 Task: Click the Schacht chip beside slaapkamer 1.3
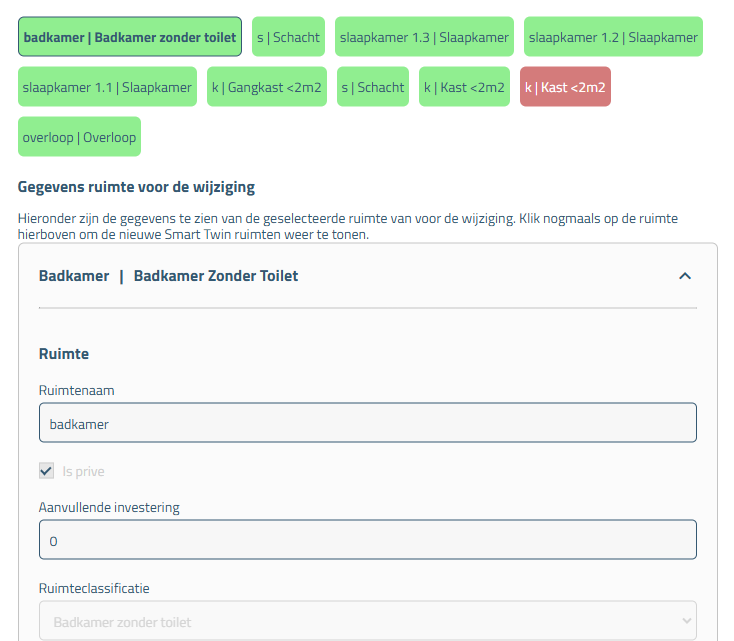tap(288, 37)
